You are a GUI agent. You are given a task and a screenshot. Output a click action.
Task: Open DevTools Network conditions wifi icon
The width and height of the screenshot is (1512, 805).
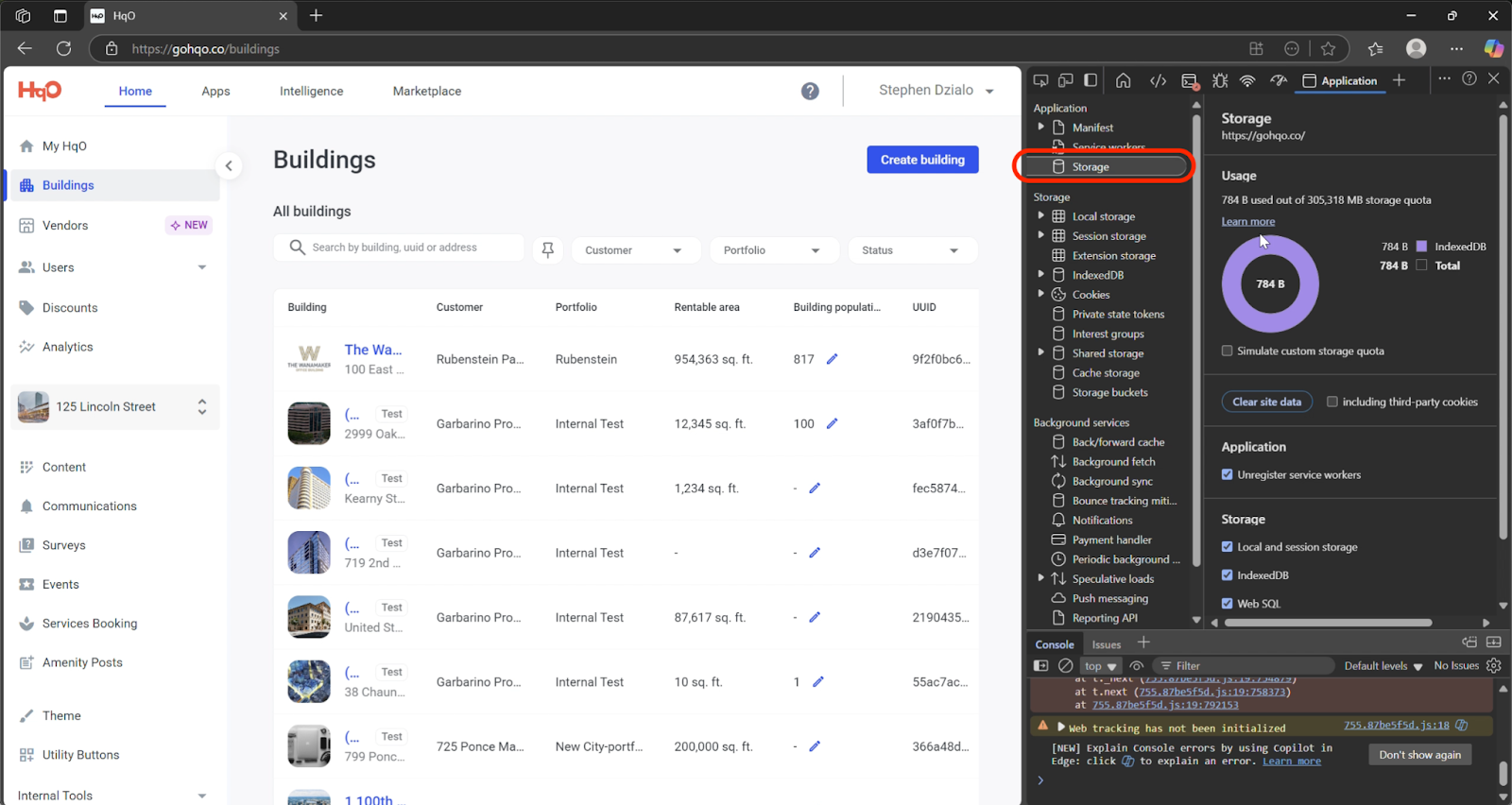[1247, 81]
